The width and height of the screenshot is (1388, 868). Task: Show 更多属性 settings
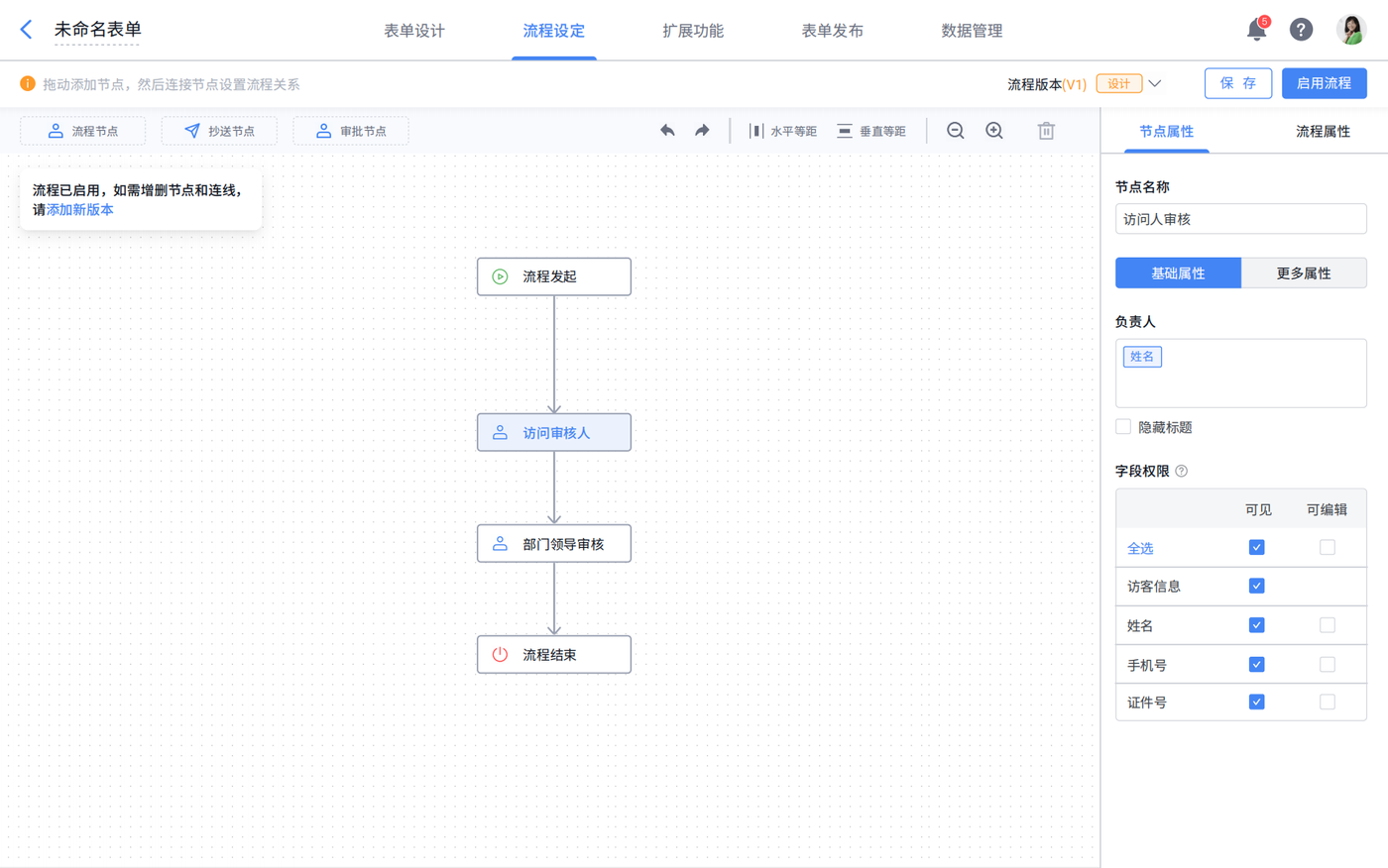tap(1304, 272)
